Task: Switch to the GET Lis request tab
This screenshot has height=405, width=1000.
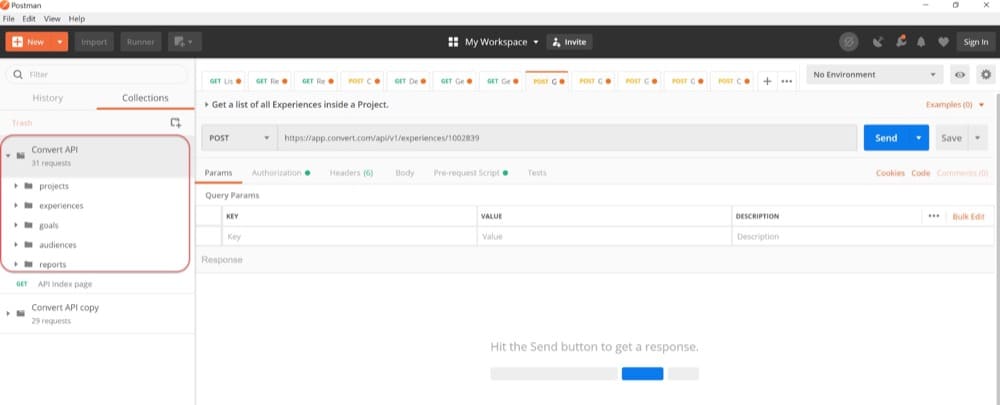Action: pyautogui.click(x=225, y=82)
